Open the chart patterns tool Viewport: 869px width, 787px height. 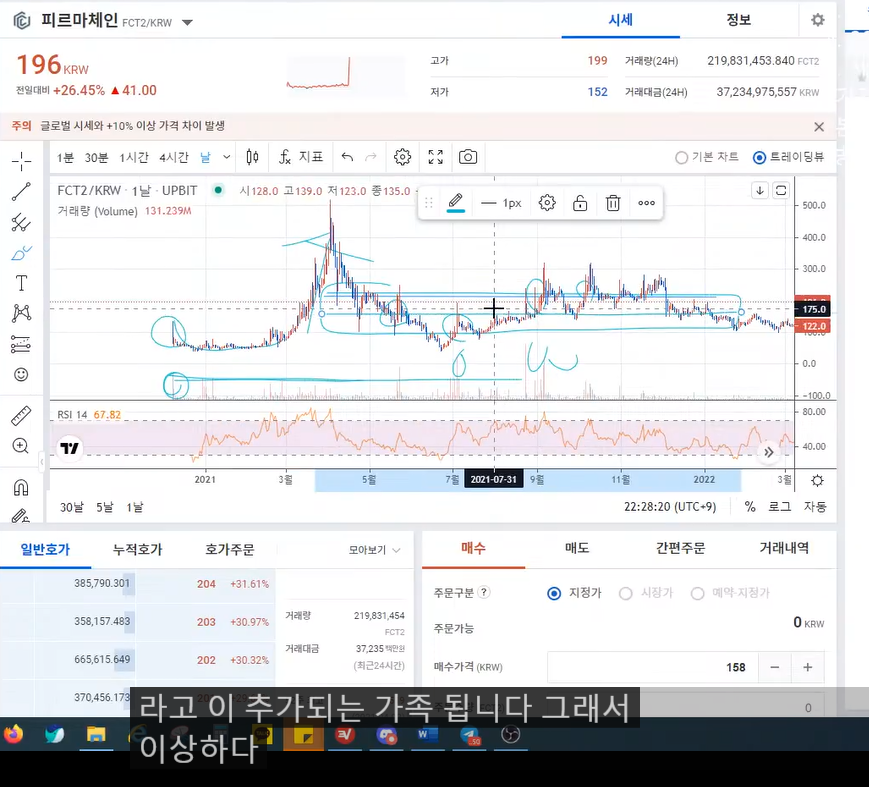(21, 313)
